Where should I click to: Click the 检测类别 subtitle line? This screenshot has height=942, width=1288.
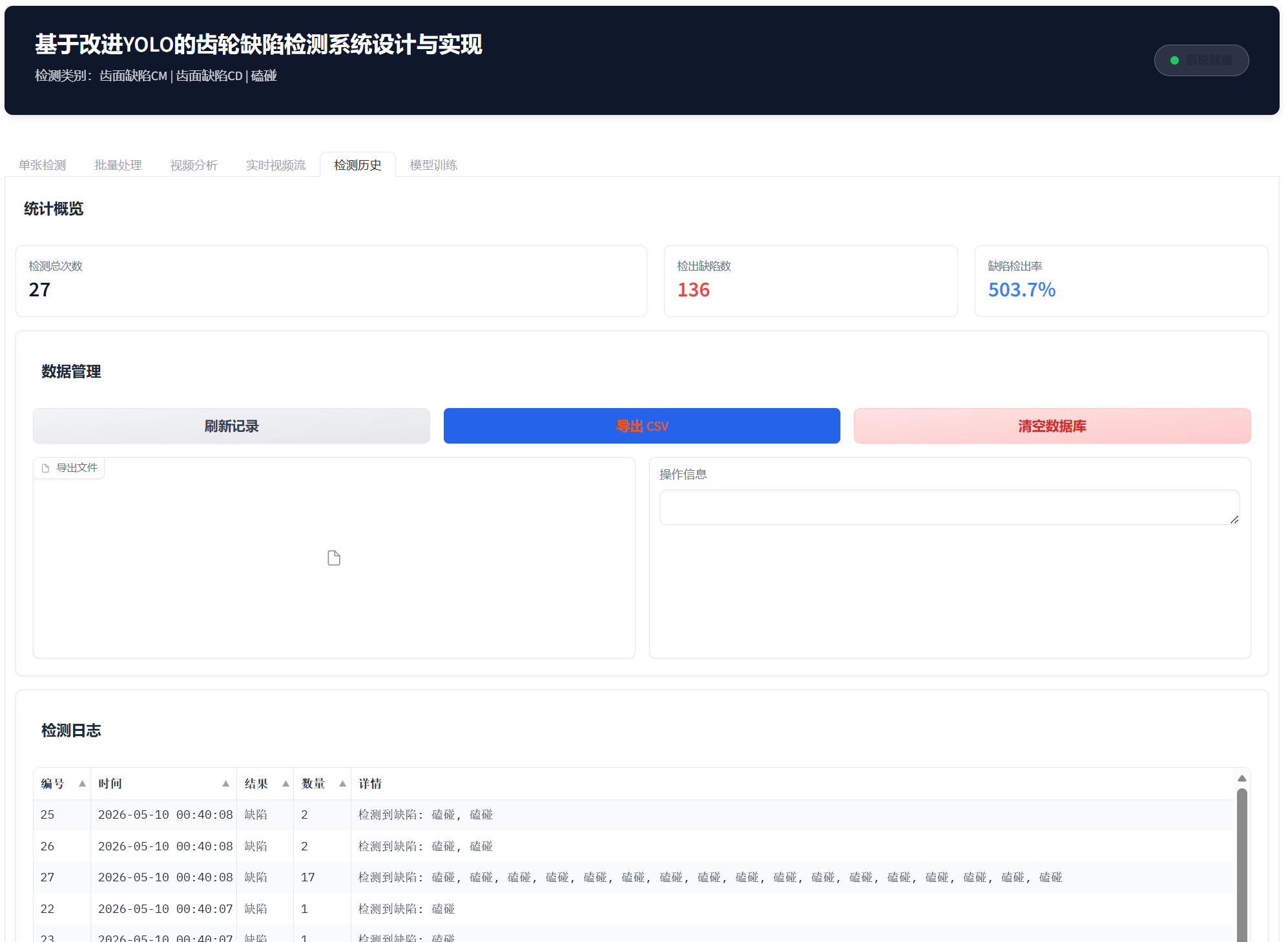tap(156, 76)
